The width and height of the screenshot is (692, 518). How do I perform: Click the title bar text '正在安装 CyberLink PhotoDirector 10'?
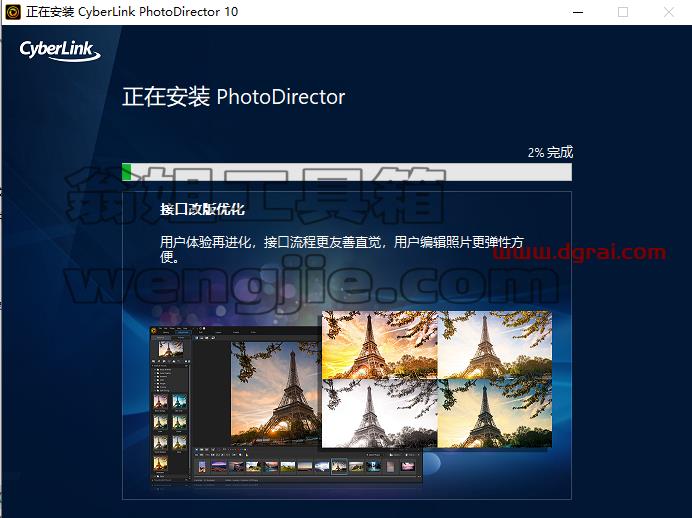pos(132,12)
